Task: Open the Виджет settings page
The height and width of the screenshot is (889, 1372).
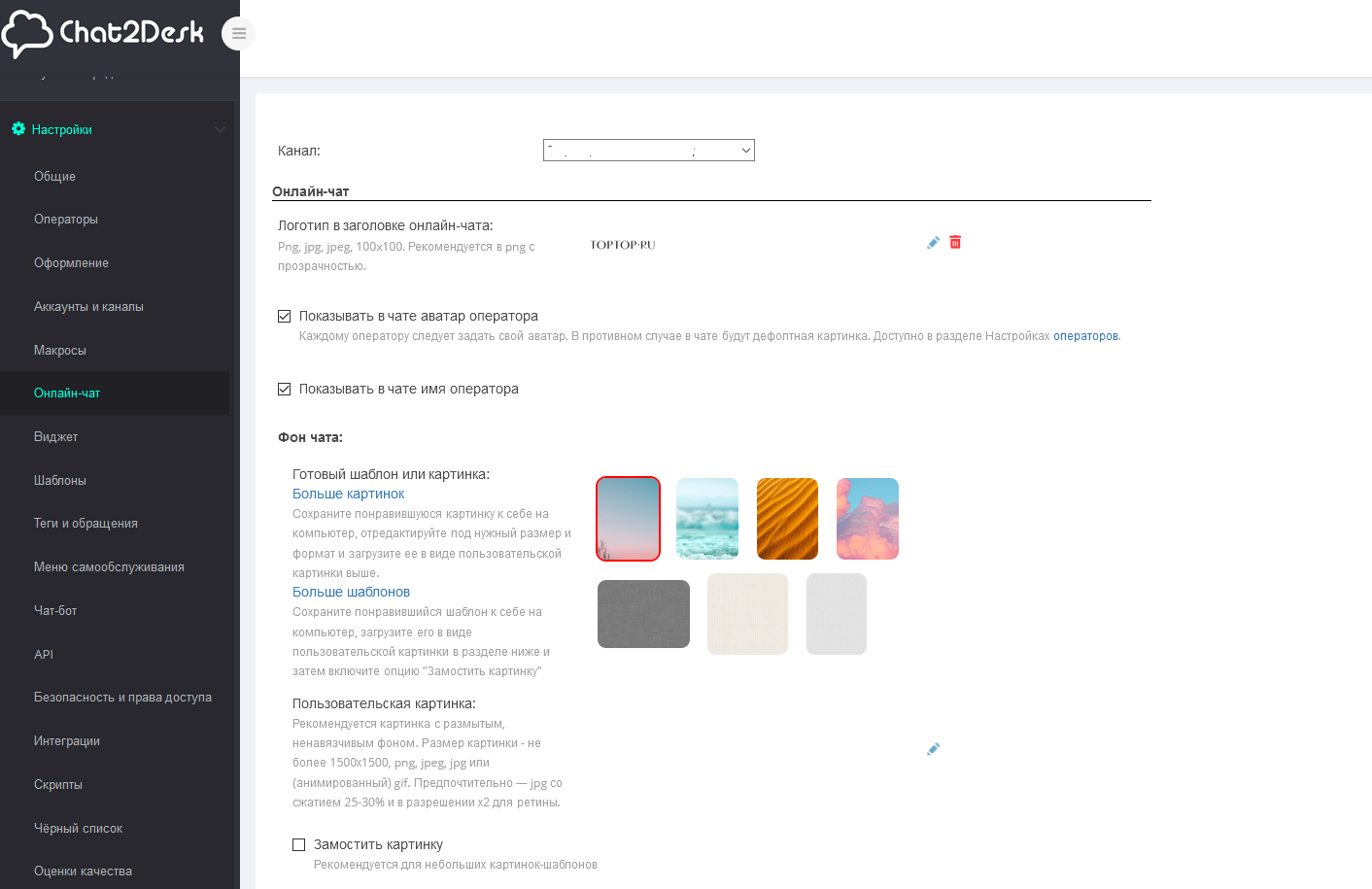Action: pos(55,437)
